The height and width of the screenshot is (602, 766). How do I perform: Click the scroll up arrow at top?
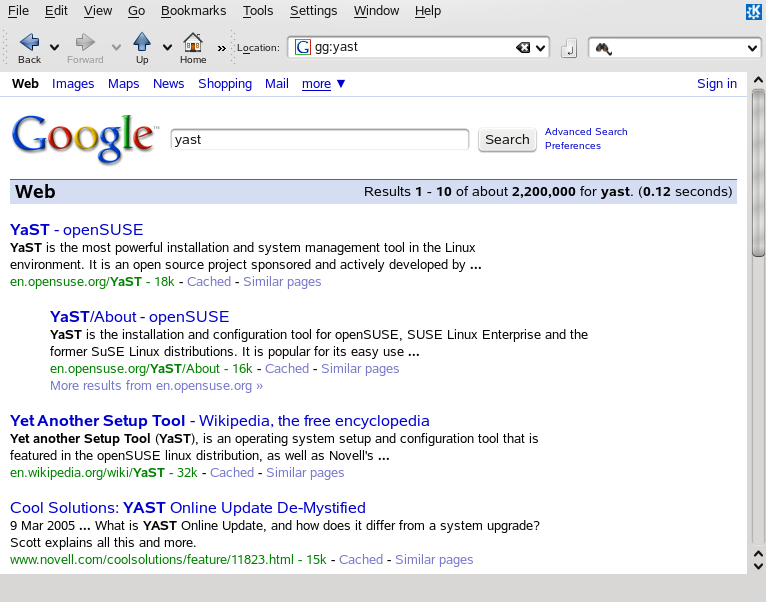(758, 80)
